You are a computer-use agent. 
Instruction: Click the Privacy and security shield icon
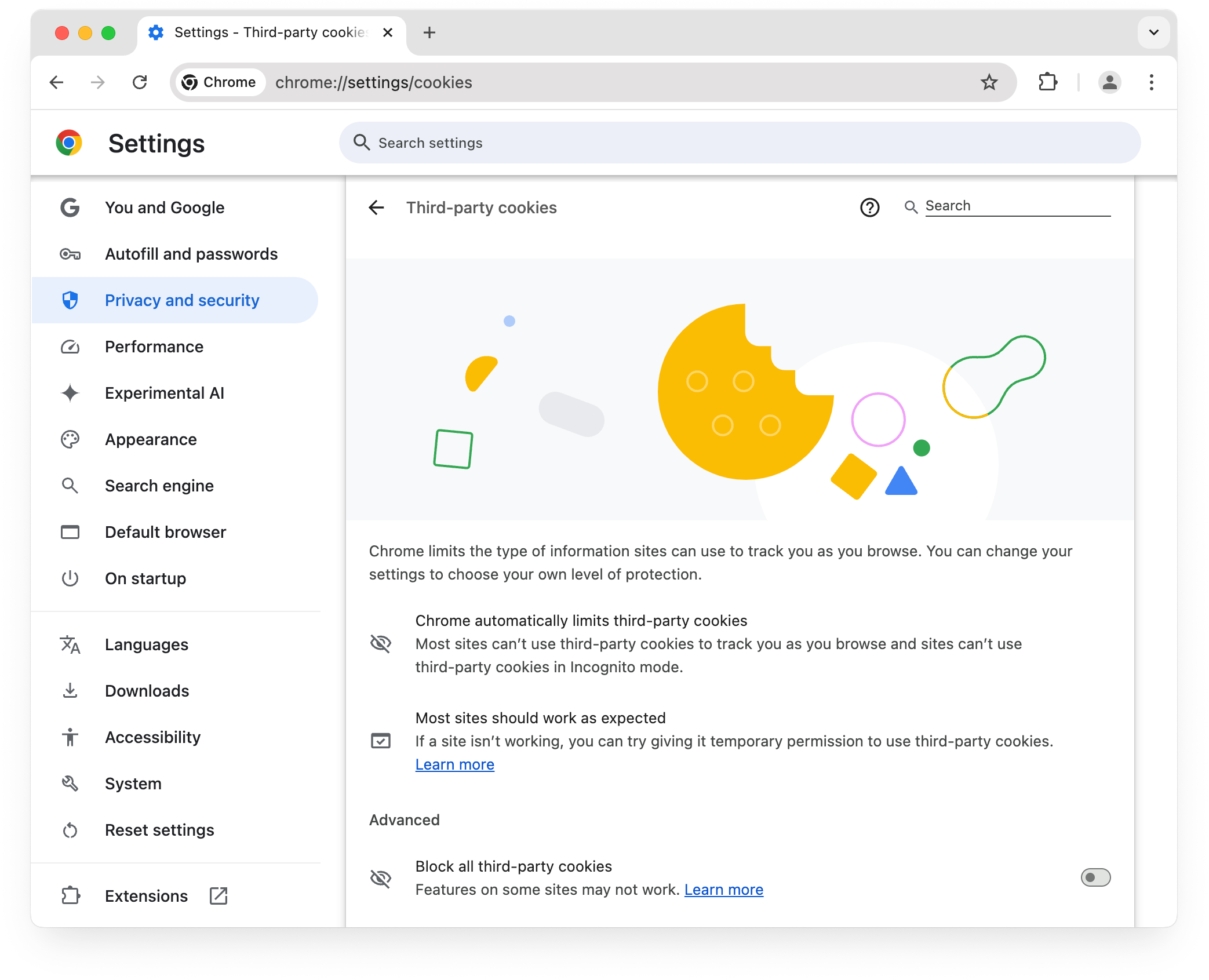[70, 300]
